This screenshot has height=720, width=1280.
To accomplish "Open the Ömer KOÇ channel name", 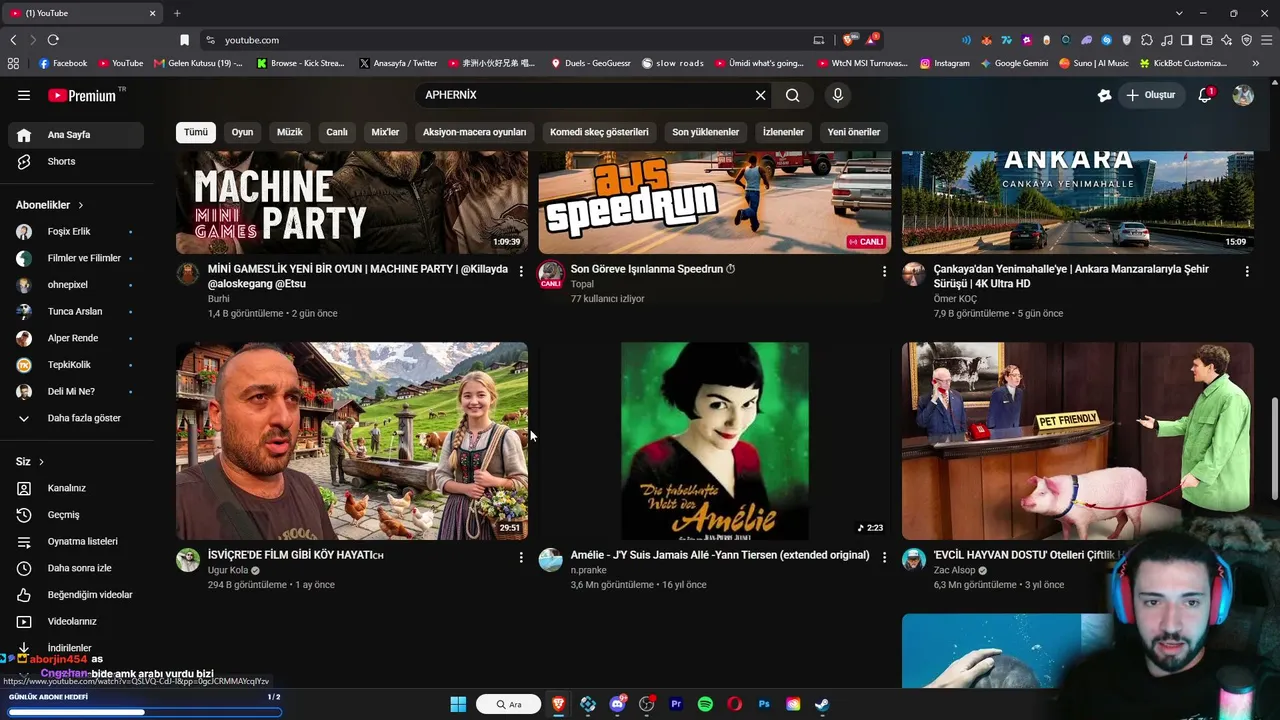I will click(x=955, y=299).
